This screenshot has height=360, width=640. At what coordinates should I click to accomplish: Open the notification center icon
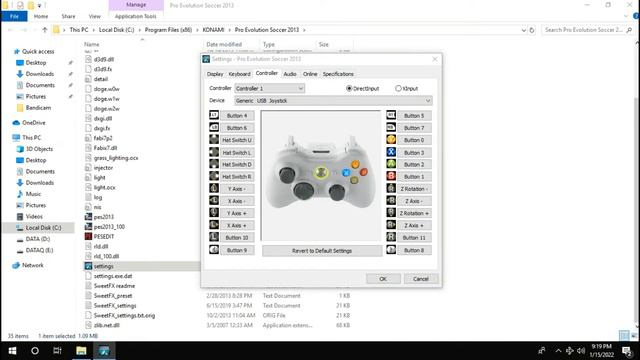click(x=627, y=351)
